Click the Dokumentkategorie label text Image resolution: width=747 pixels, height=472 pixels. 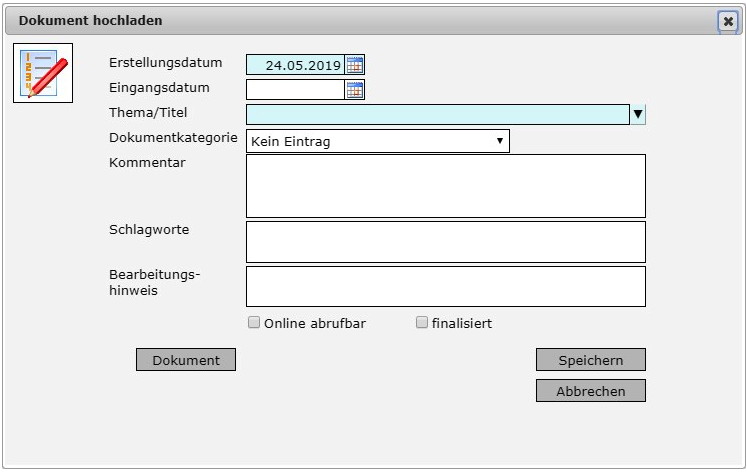tap(172, 138)
